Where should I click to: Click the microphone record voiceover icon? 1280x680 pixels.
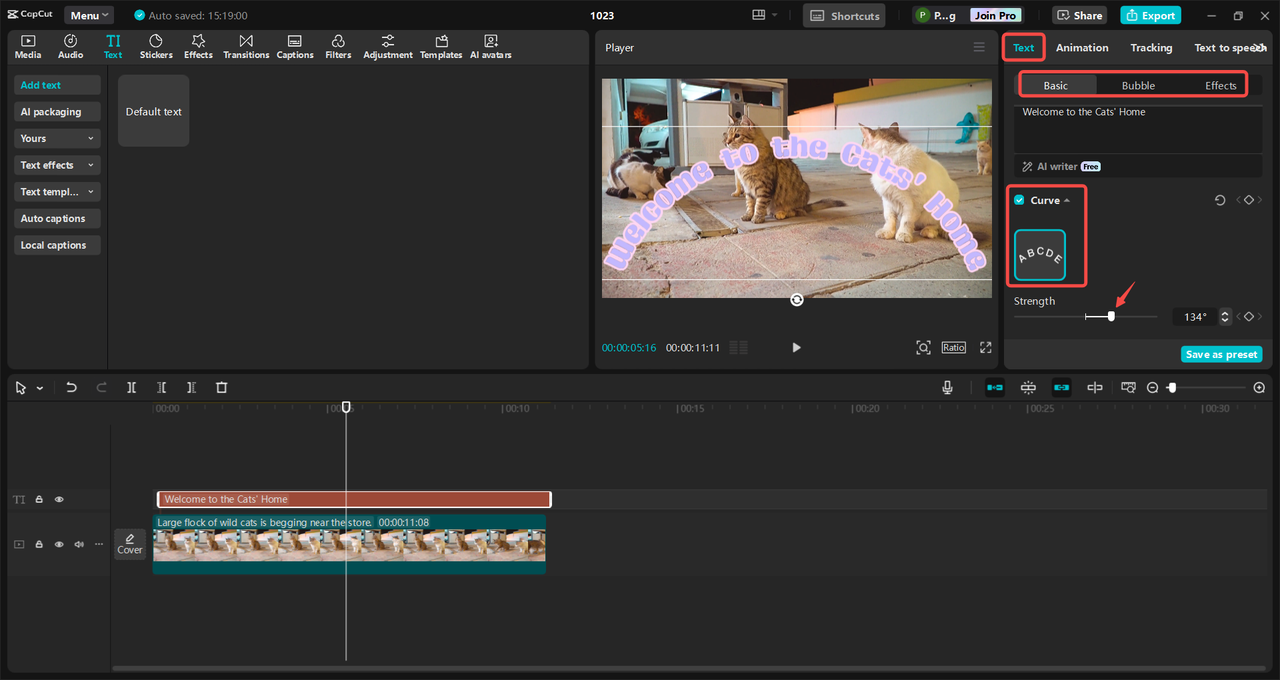[947, 388]
